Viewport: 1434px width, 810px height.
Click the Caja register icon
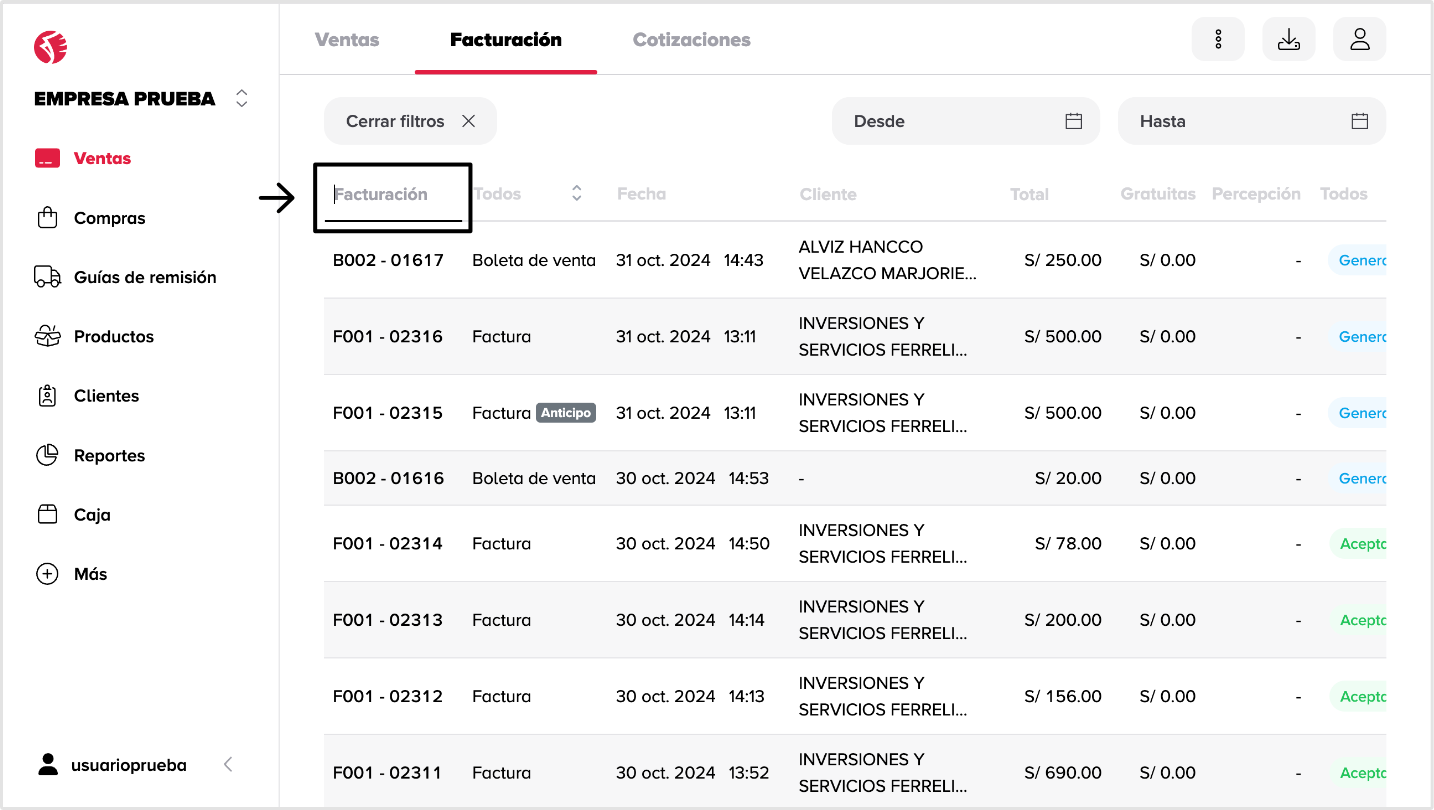tap(47, 514)
